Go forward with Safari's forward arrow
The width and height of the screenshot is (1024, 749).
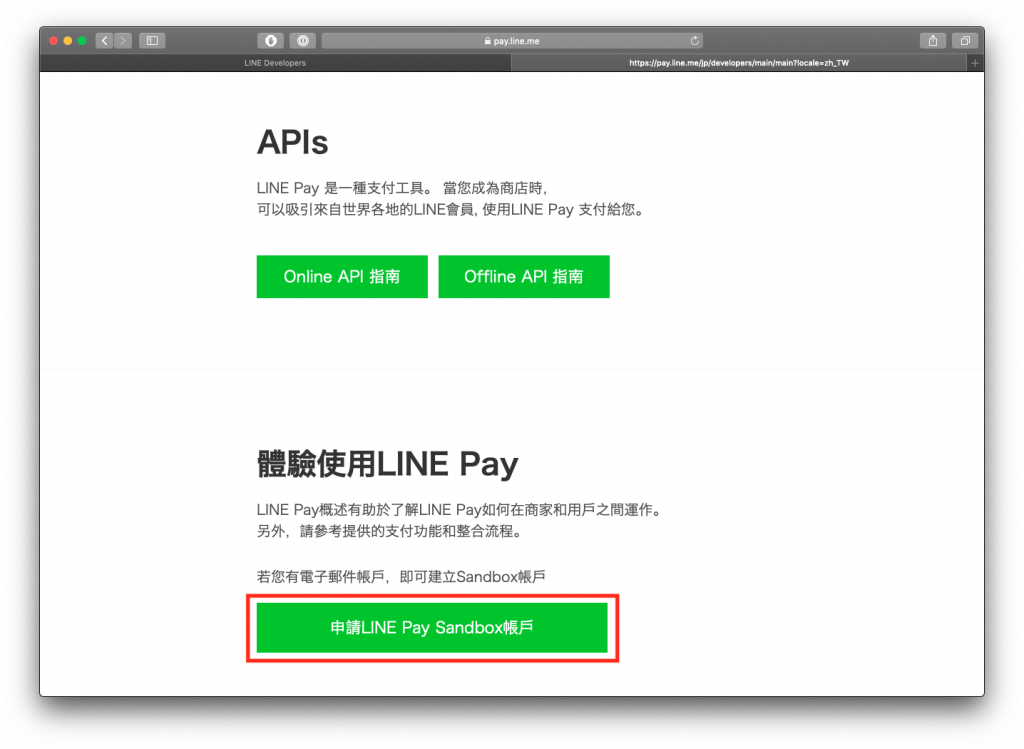(x=123, y=40)
